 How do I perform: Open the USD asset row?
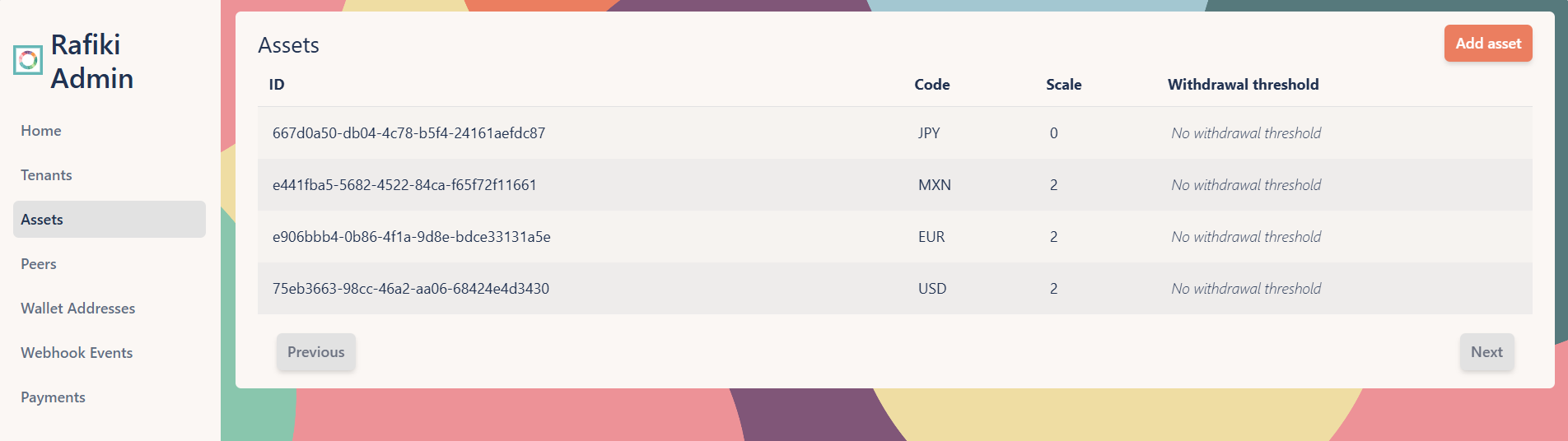point(932,289)
